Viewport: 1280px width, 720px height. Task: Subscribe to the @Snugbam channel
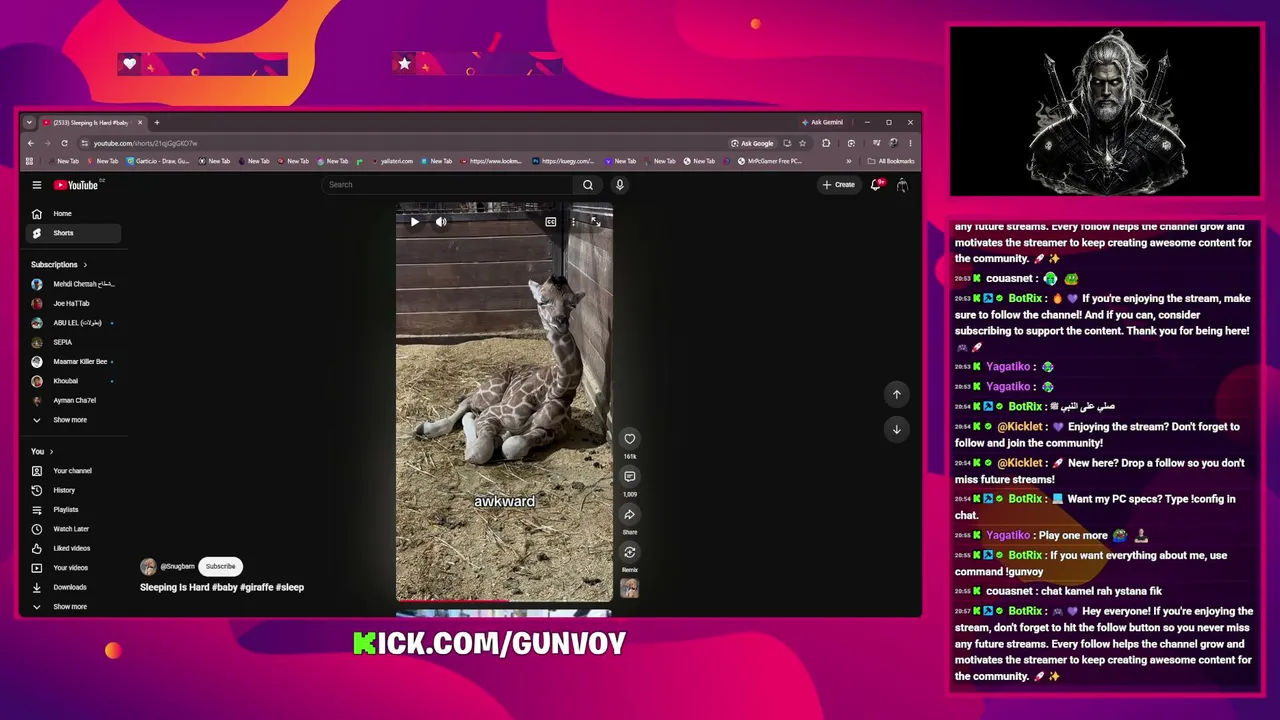221,567
